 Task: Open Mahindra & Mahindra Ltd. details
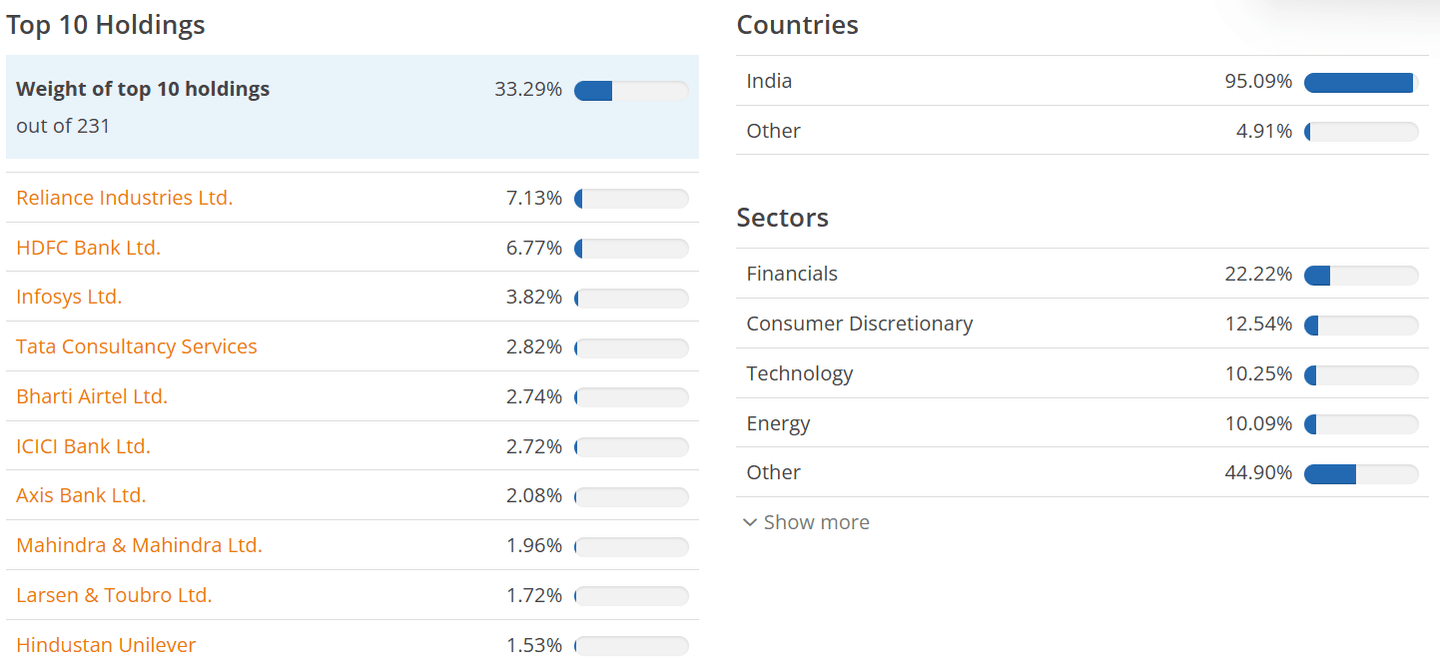139,545
